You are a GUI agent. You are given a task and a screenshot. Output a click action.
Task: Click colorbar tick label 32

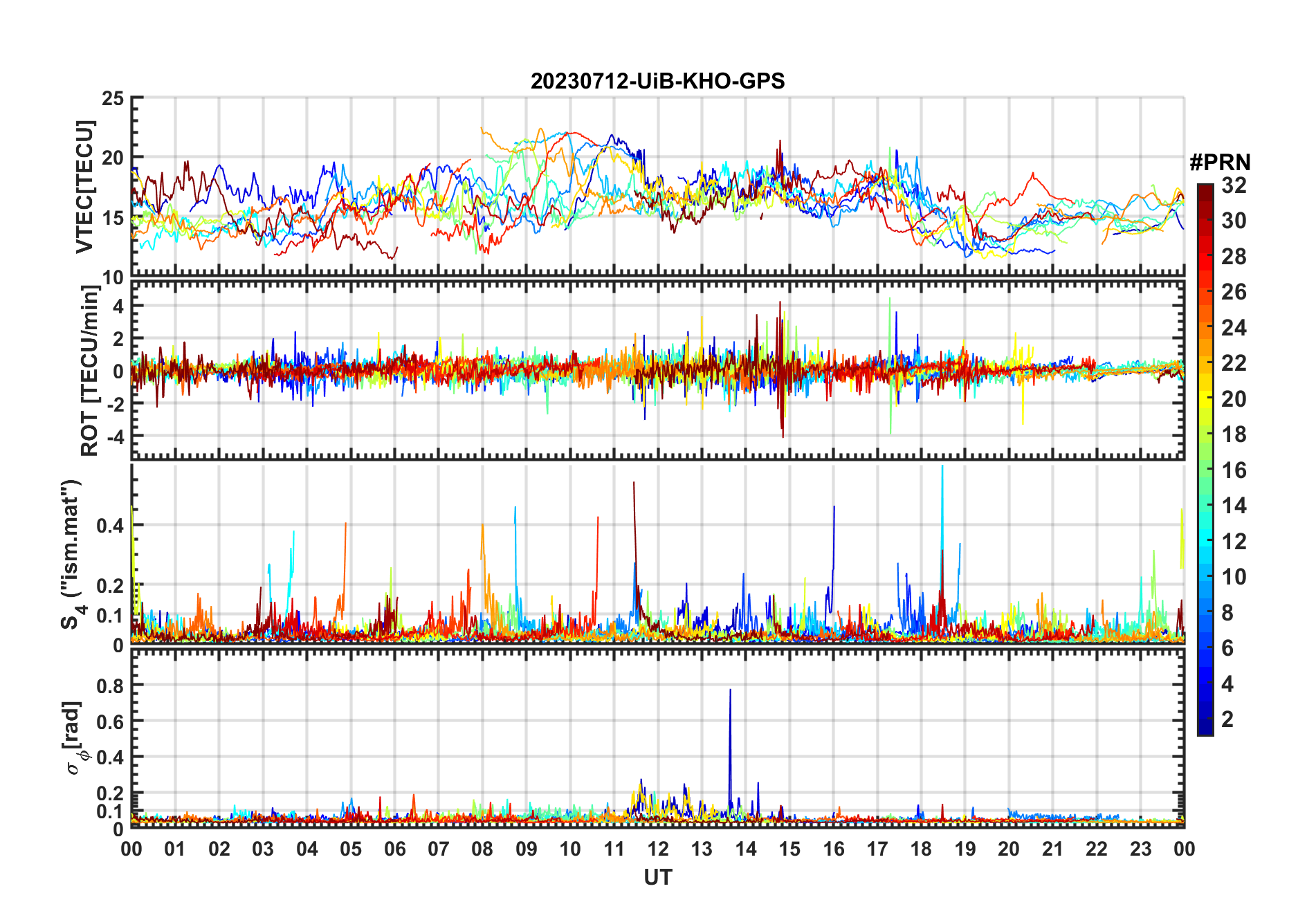(x=1234, y=185)
